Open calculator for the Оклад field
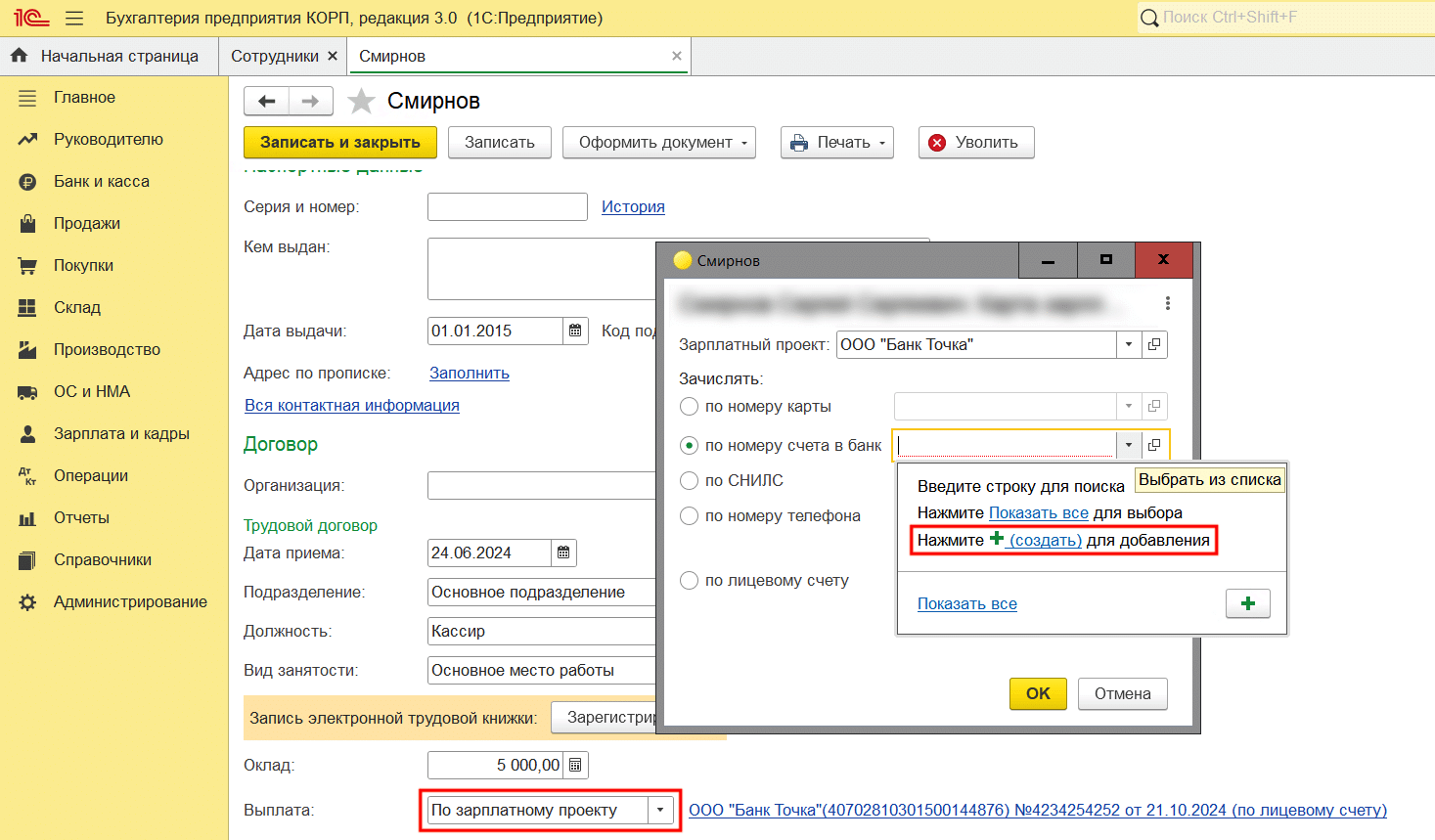Screen dimensions: 1435x840 [575, 765]
